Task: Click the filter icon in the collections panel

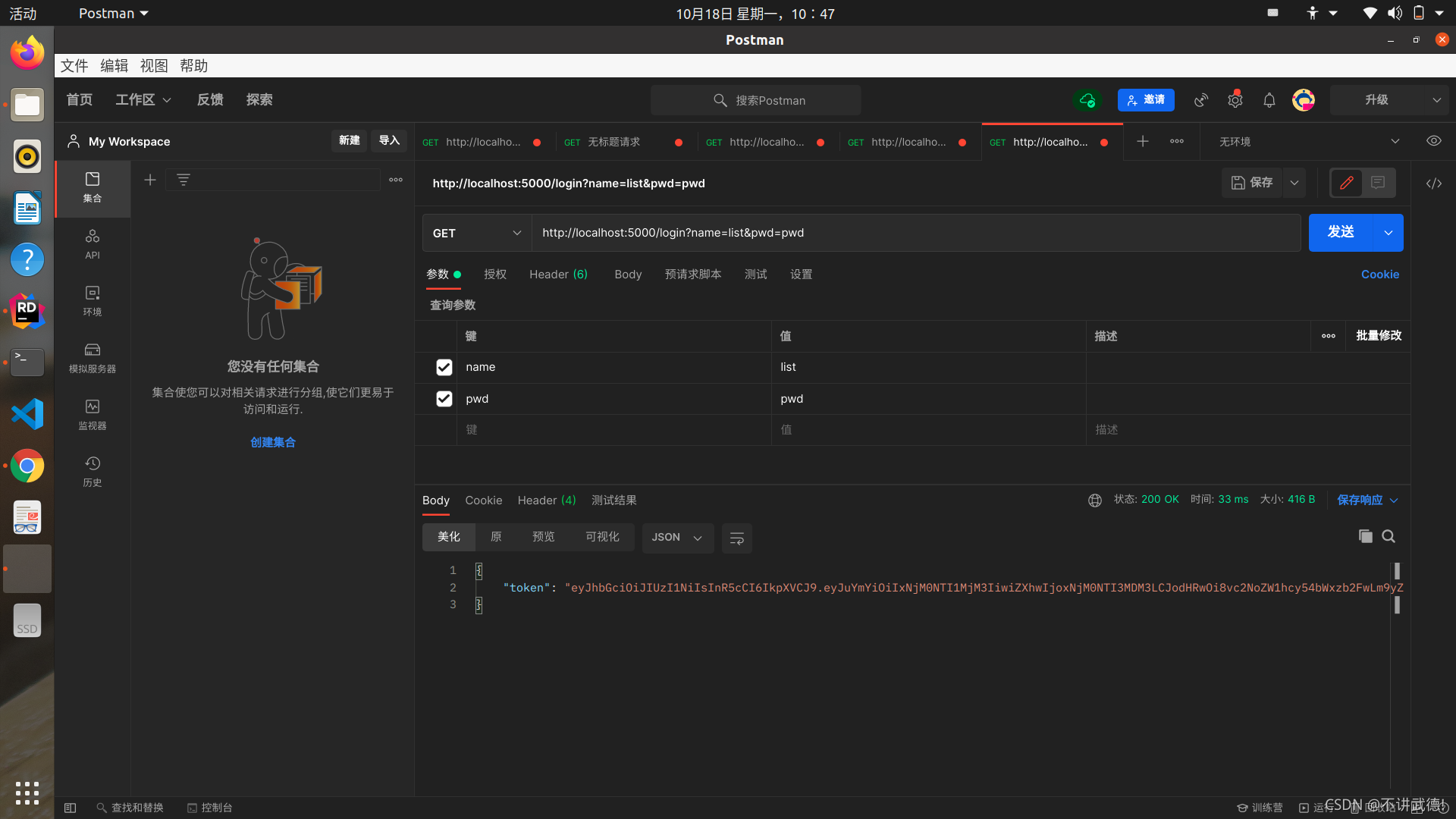Action: (x=184, y=180)
